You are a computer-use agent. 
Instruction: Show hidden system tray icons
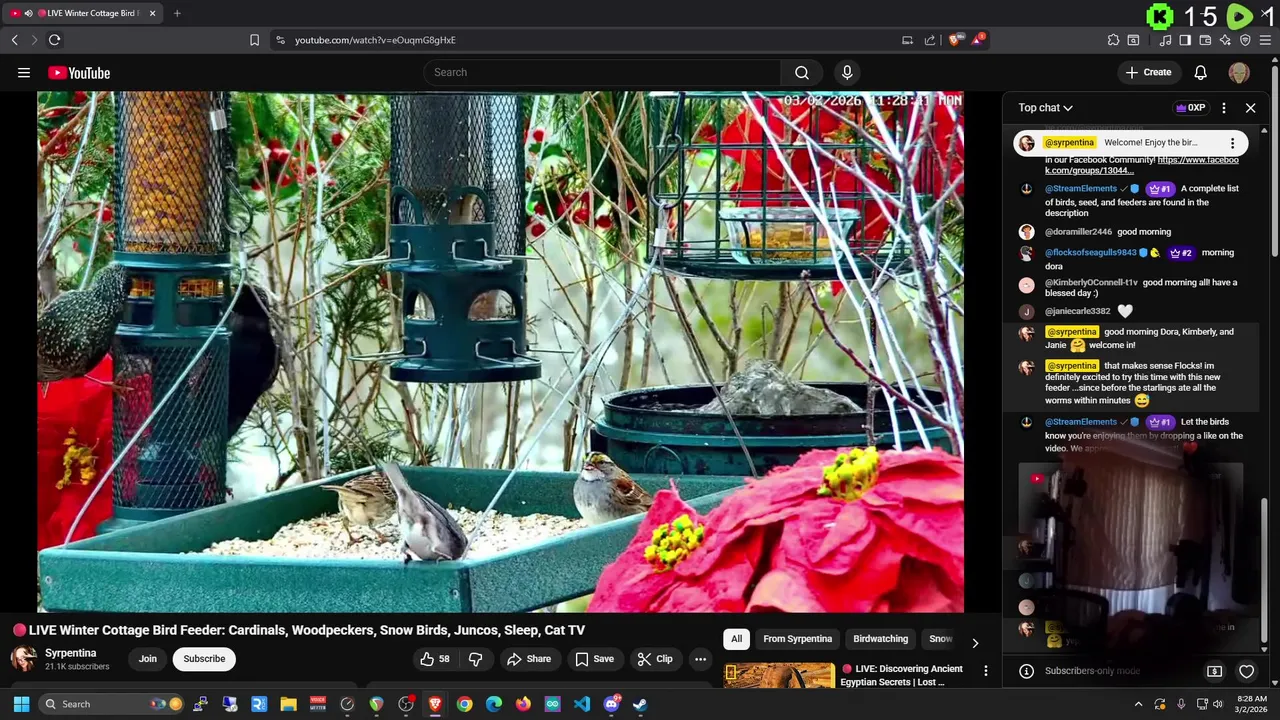[1138, 704]
